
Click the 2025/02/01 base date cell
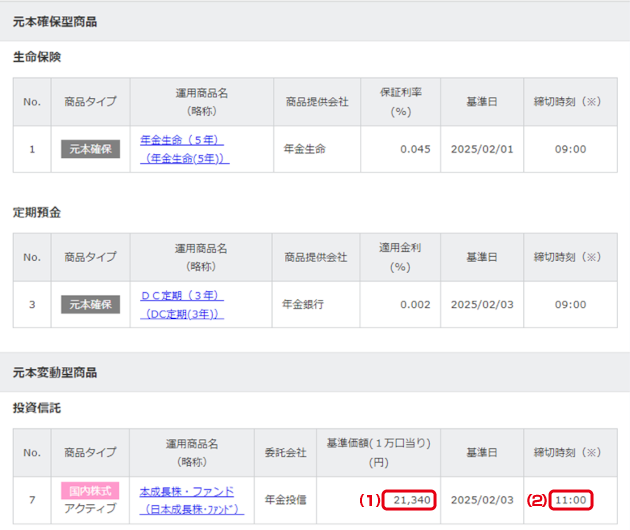[x=481, y=149]
